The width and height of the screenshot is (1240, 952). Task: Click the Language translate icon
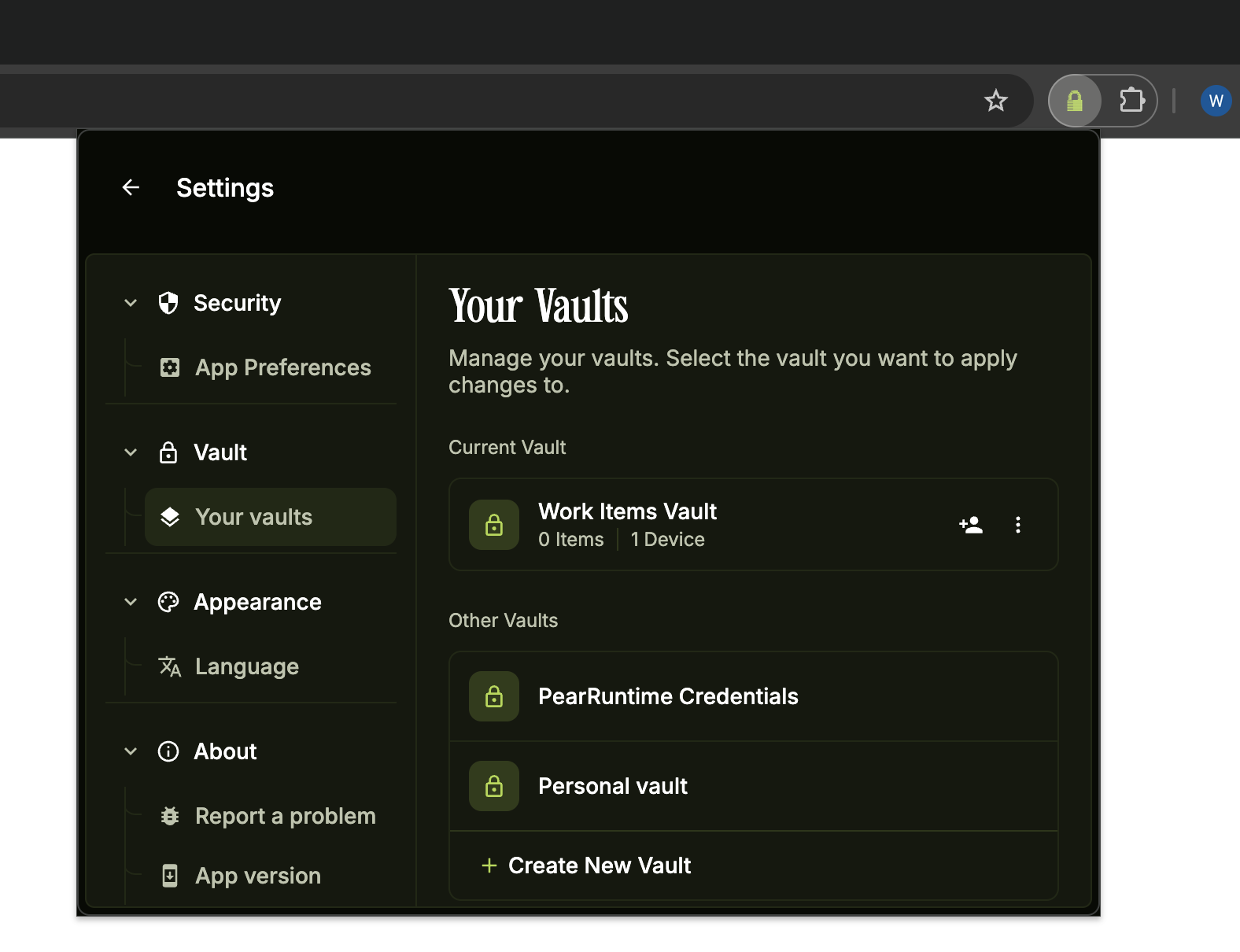pos(170,666)
